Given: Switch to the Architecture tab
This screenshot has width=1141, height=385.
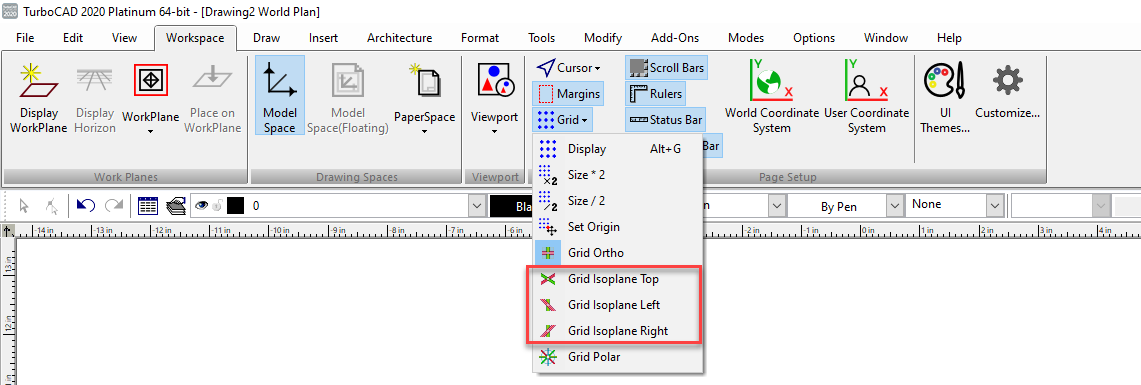Looking at the screenshot, I should click(399, 38).
